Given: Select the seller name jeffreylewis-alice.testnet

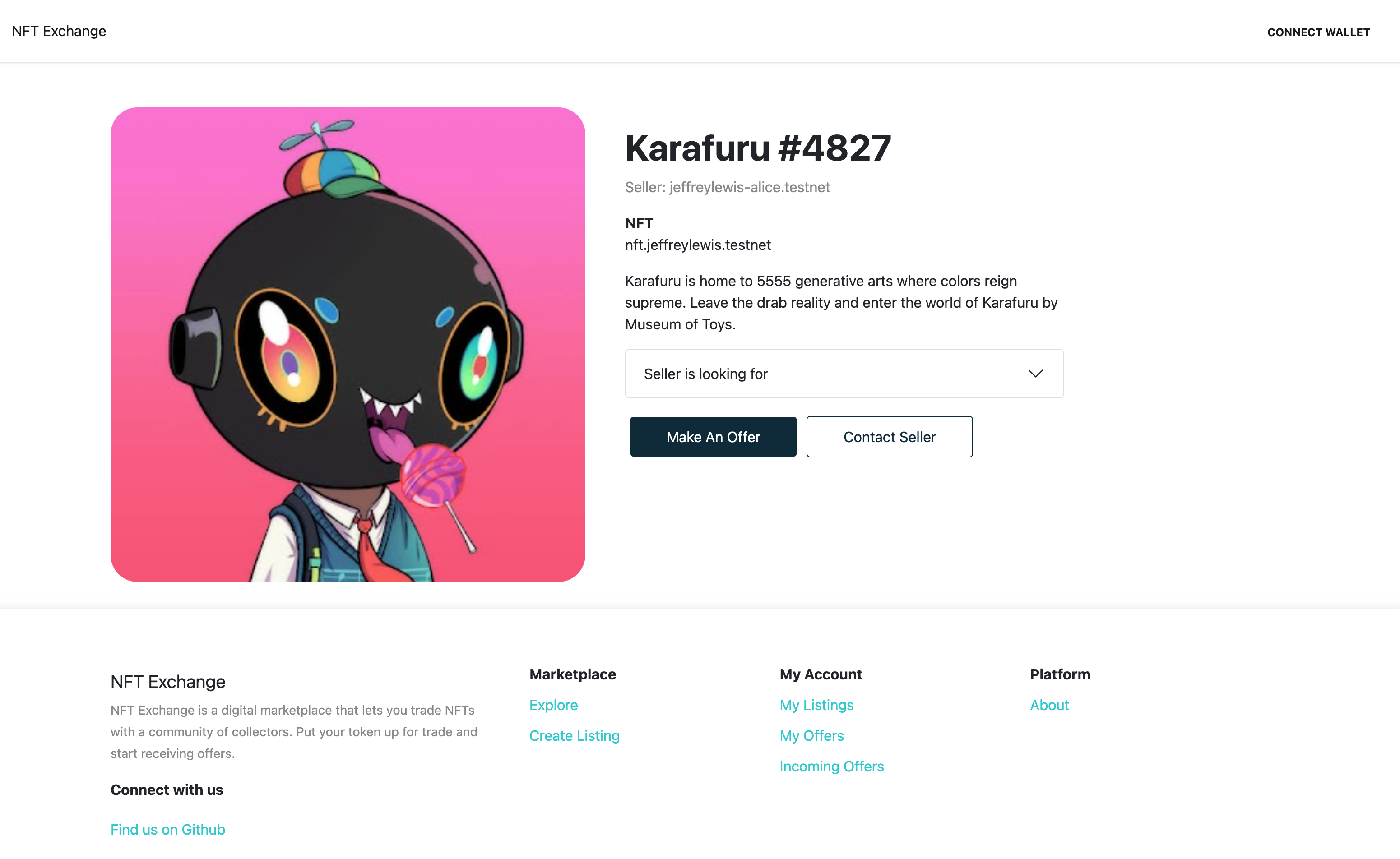Looking at the screenshot, I should [x=750, y=187].
